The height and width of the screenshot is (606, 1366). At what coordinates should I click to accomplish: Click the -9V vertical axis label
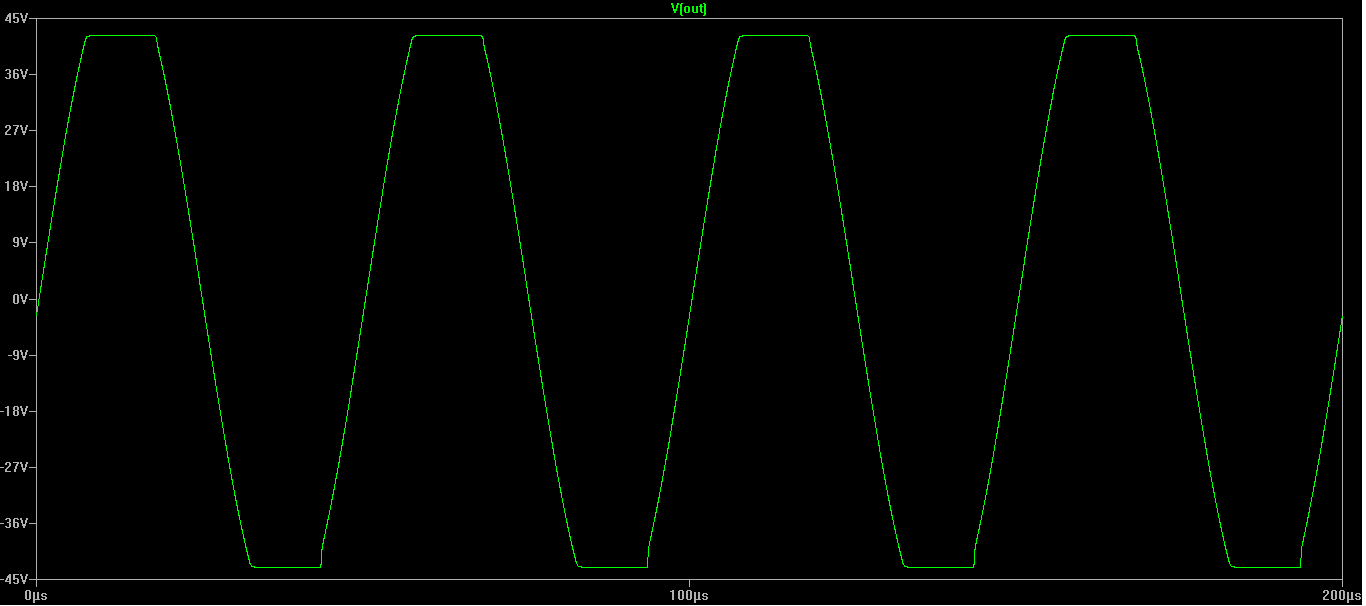click(x=20, y=354)
